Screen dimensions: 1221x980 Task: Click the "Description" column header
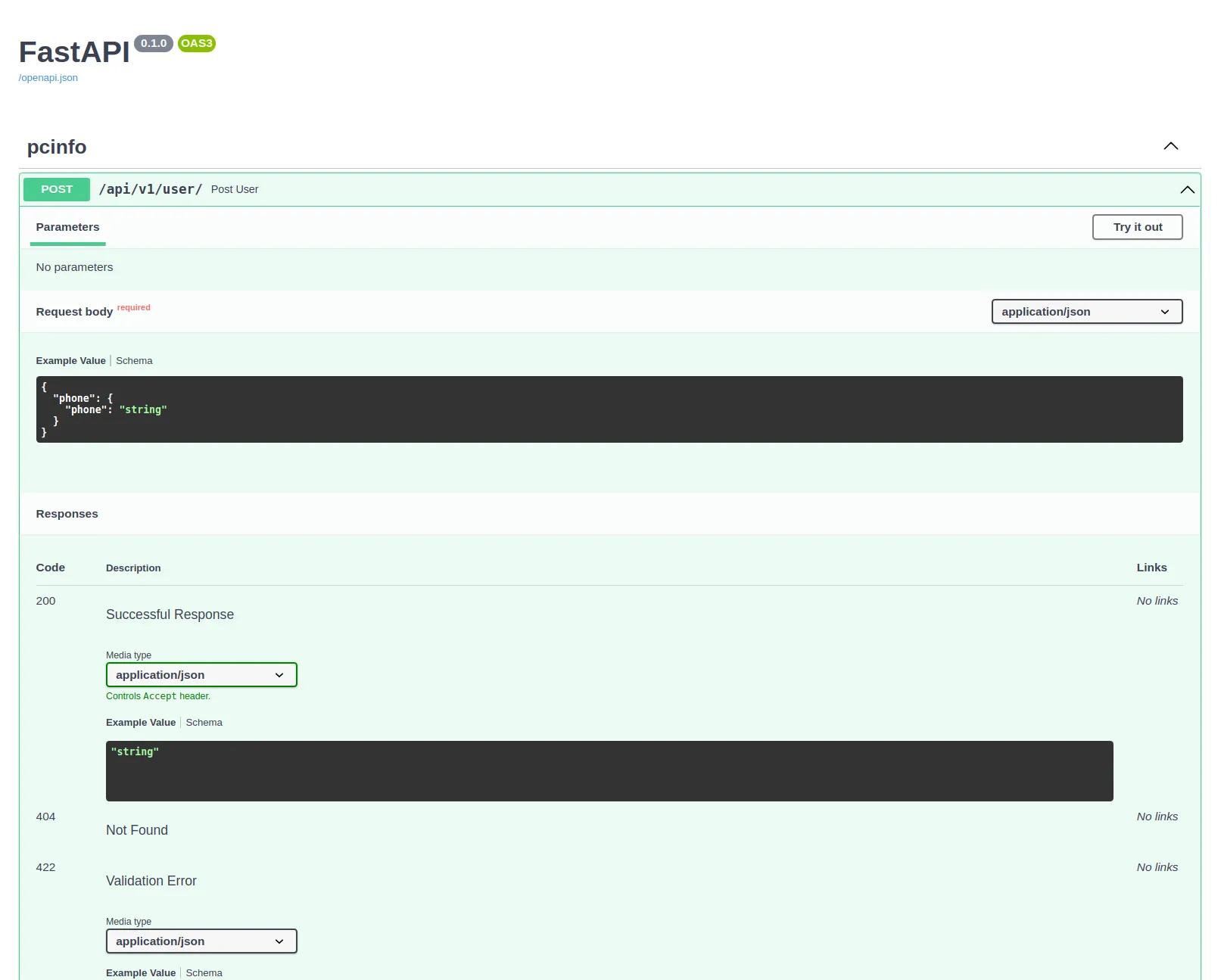point(133,568)
